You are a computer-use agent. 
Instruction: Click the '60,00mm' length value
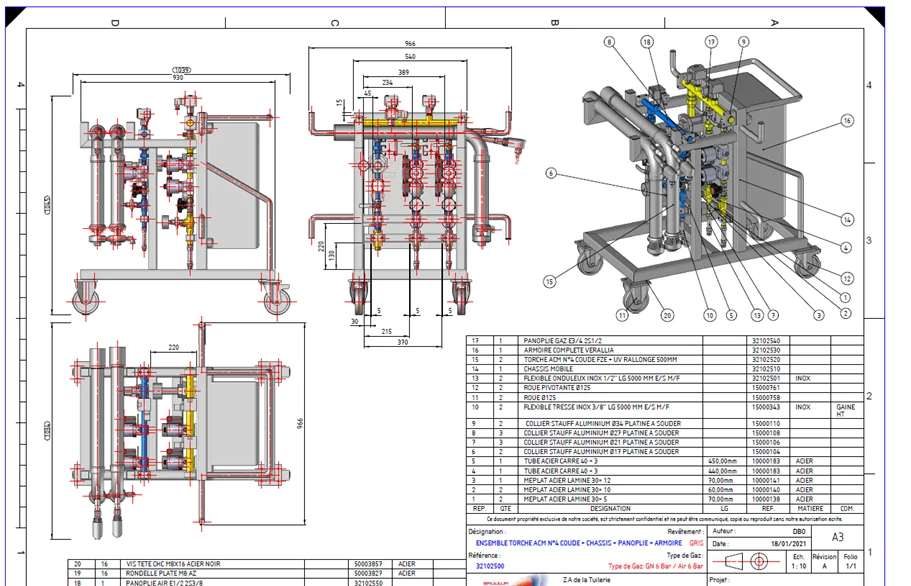[x=721, y=490]
